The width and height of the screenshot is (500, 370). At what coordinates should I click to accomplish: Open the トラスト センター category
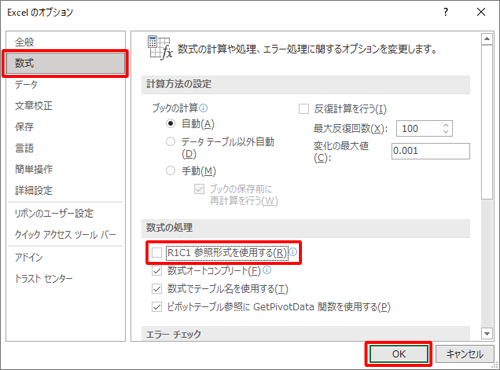pyautogui.click(x=65, y=278)
